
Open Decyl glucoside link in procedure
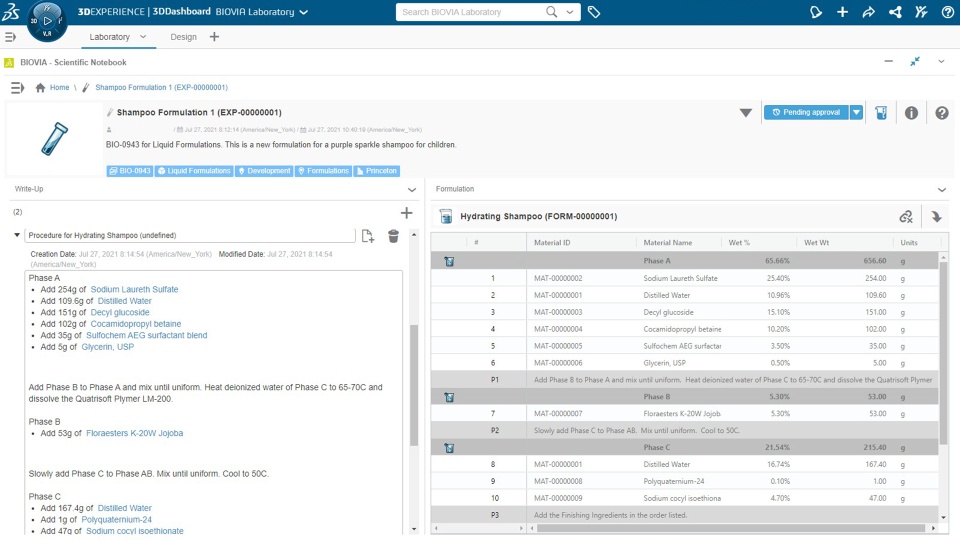[x=120, y=312]
